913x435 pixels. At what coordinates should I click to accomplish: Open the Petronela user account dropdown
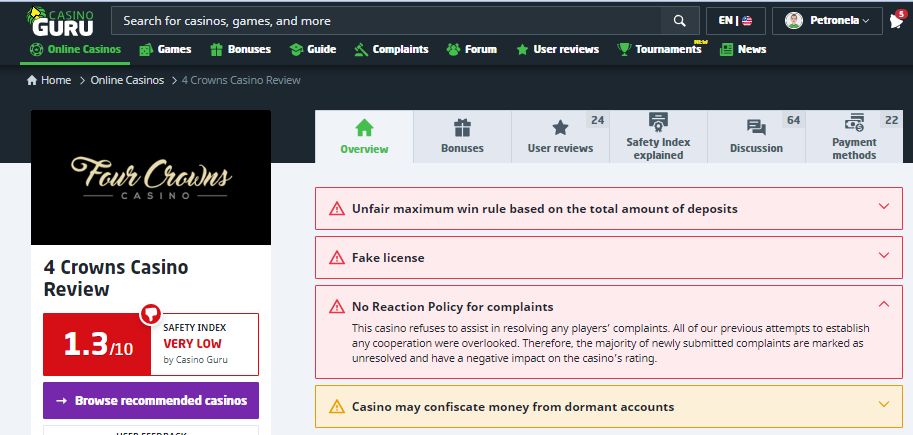click(x=826, y=21)
